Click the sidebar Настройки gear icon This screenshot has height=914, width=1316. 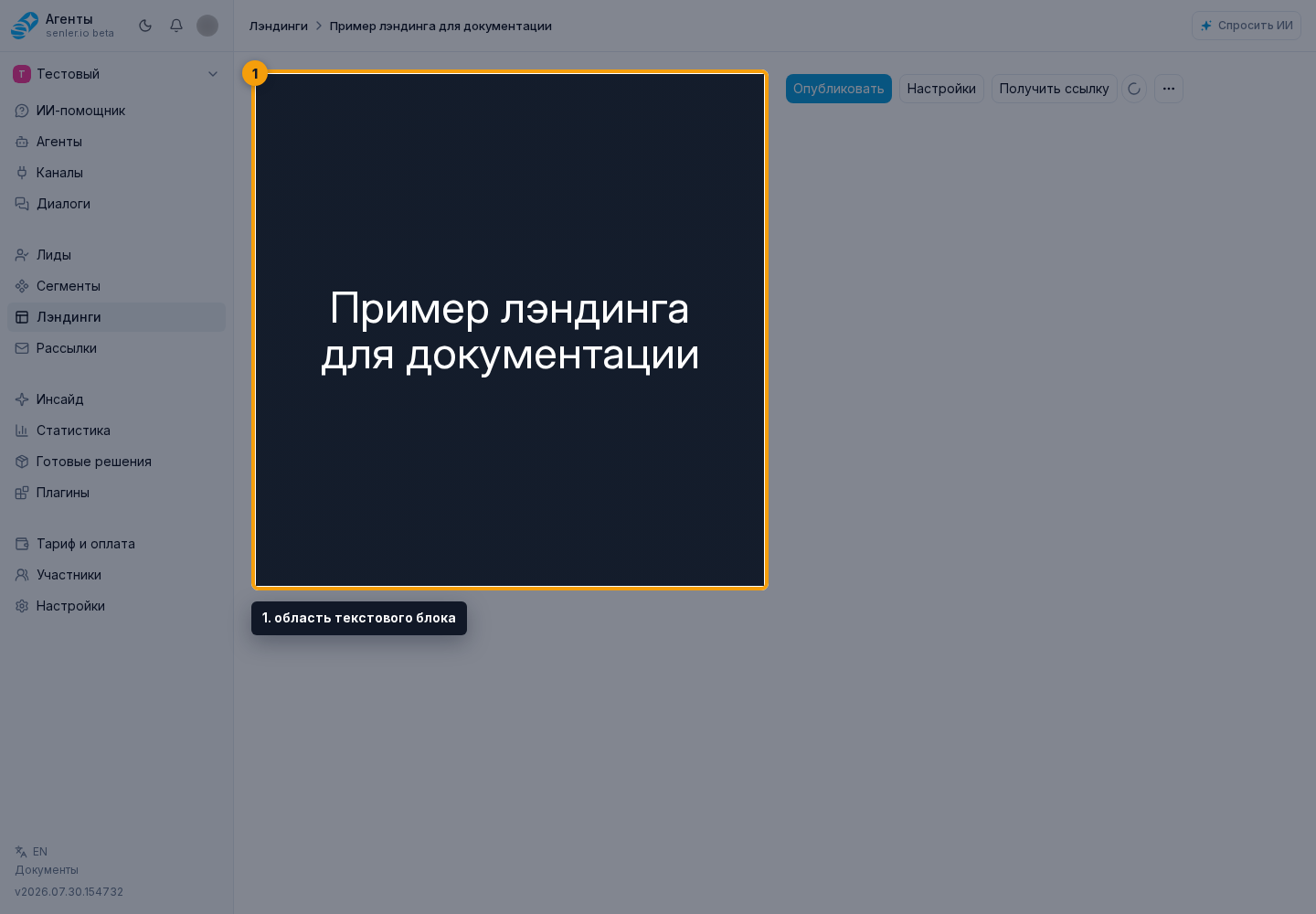point(22,606)
